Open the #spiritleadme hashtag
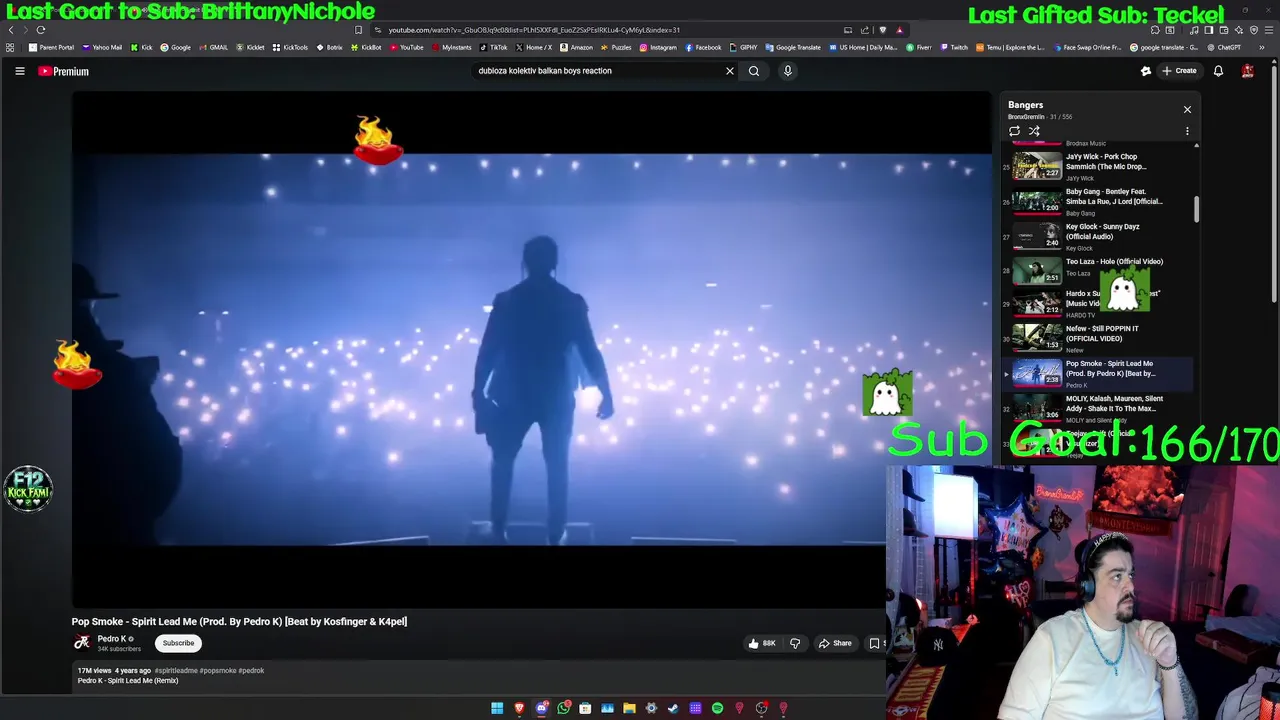The width and height of the screenshot is (1280, 720). 176,671
